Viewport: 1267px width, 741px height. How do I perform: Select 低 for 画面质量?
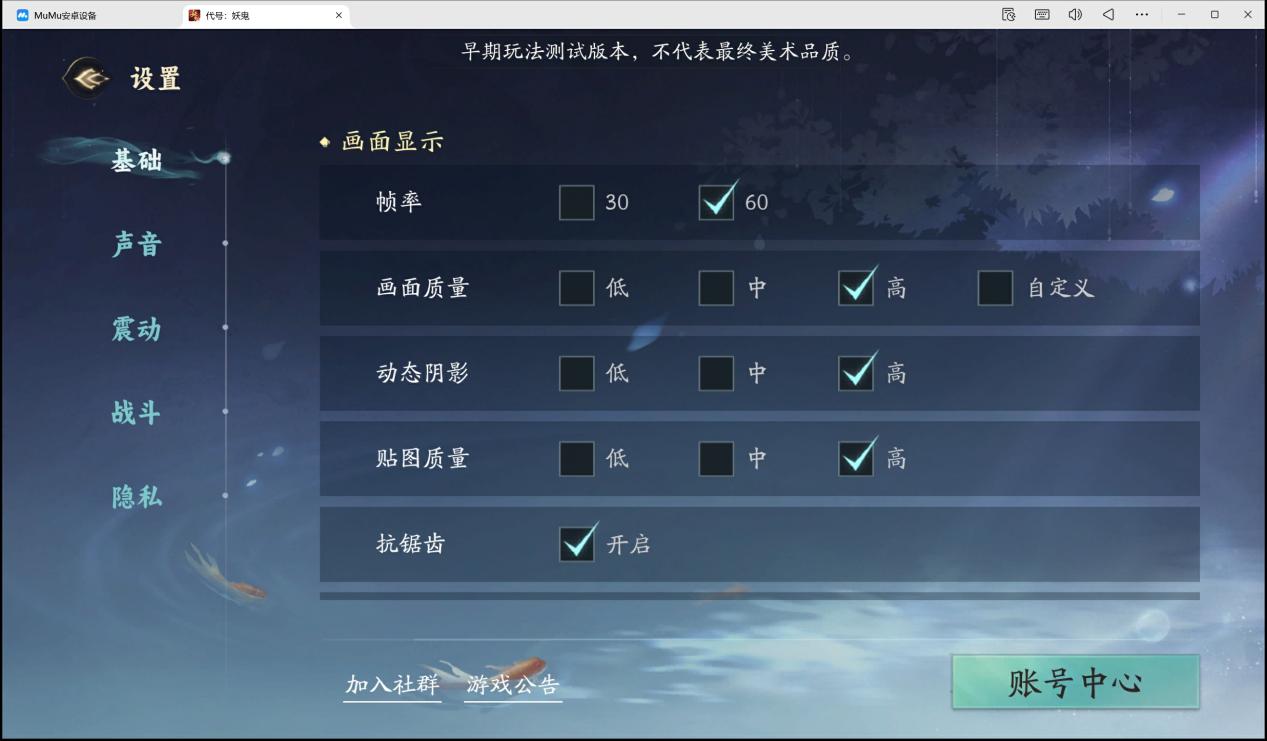(x=577, y=288)
